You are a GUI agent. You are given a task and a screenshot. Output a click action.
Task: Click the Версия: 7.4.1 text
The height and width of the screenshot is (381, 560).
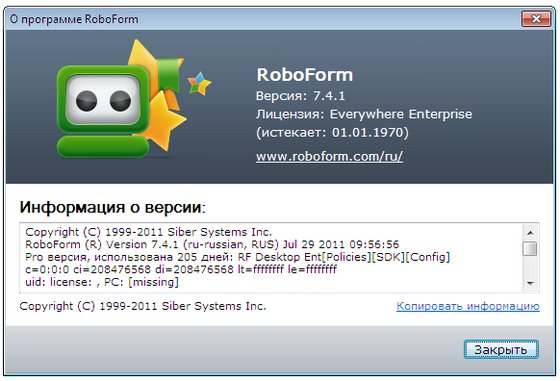(x=300, y=96)
